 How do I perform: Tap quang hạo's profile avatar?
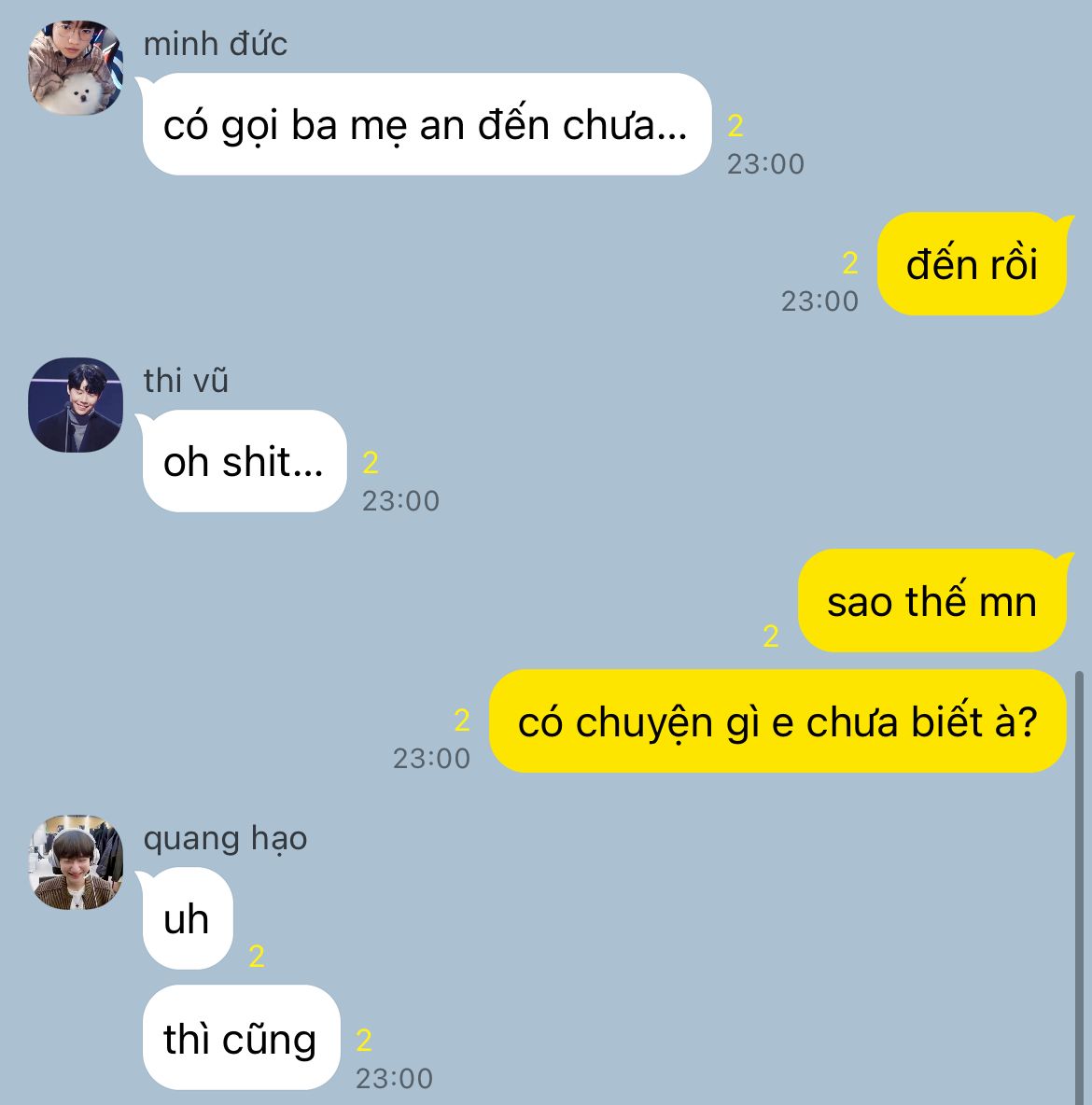tap(76, 862)
